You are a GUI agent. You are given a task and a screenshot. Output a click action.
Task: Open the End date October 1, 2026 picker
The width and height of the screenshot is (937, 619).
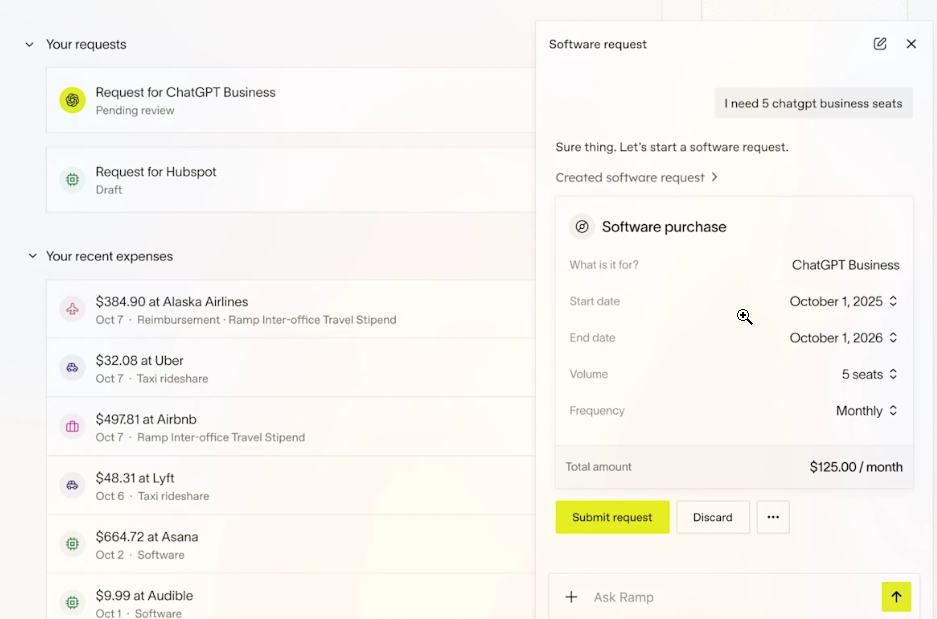tap(843, 338)
